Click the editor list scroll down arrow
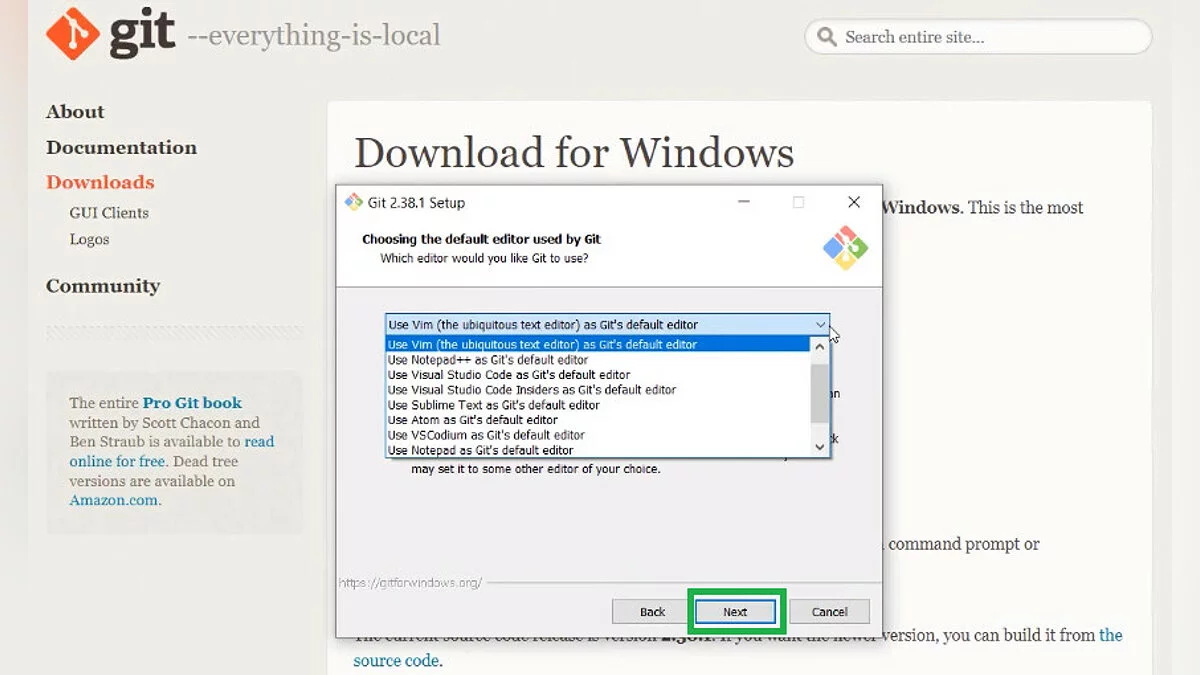Screen dimensions: 1200x675 [820, 447]
